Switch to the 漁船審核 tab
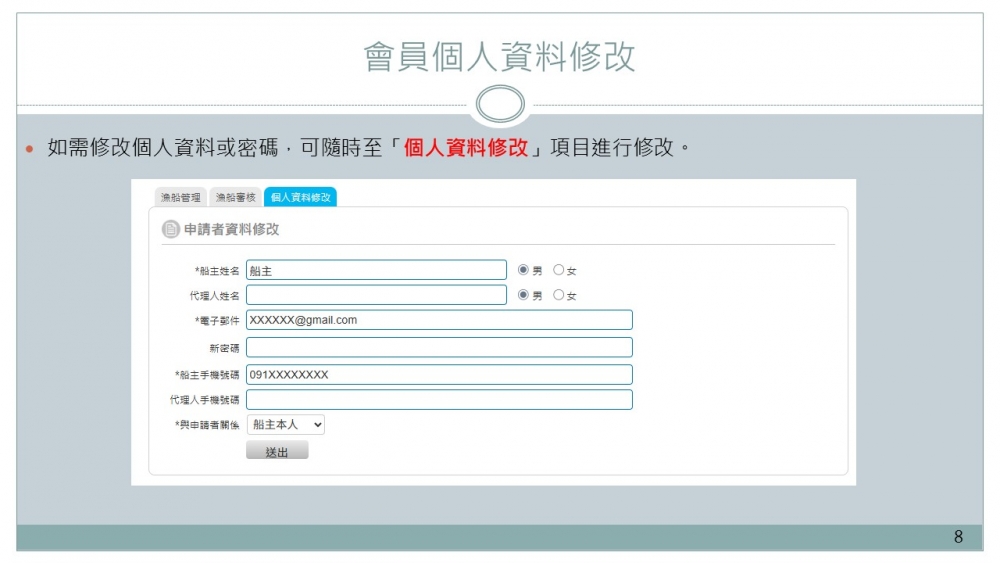The height and width of the screenshot is (563, 1000). click(236, 198)
